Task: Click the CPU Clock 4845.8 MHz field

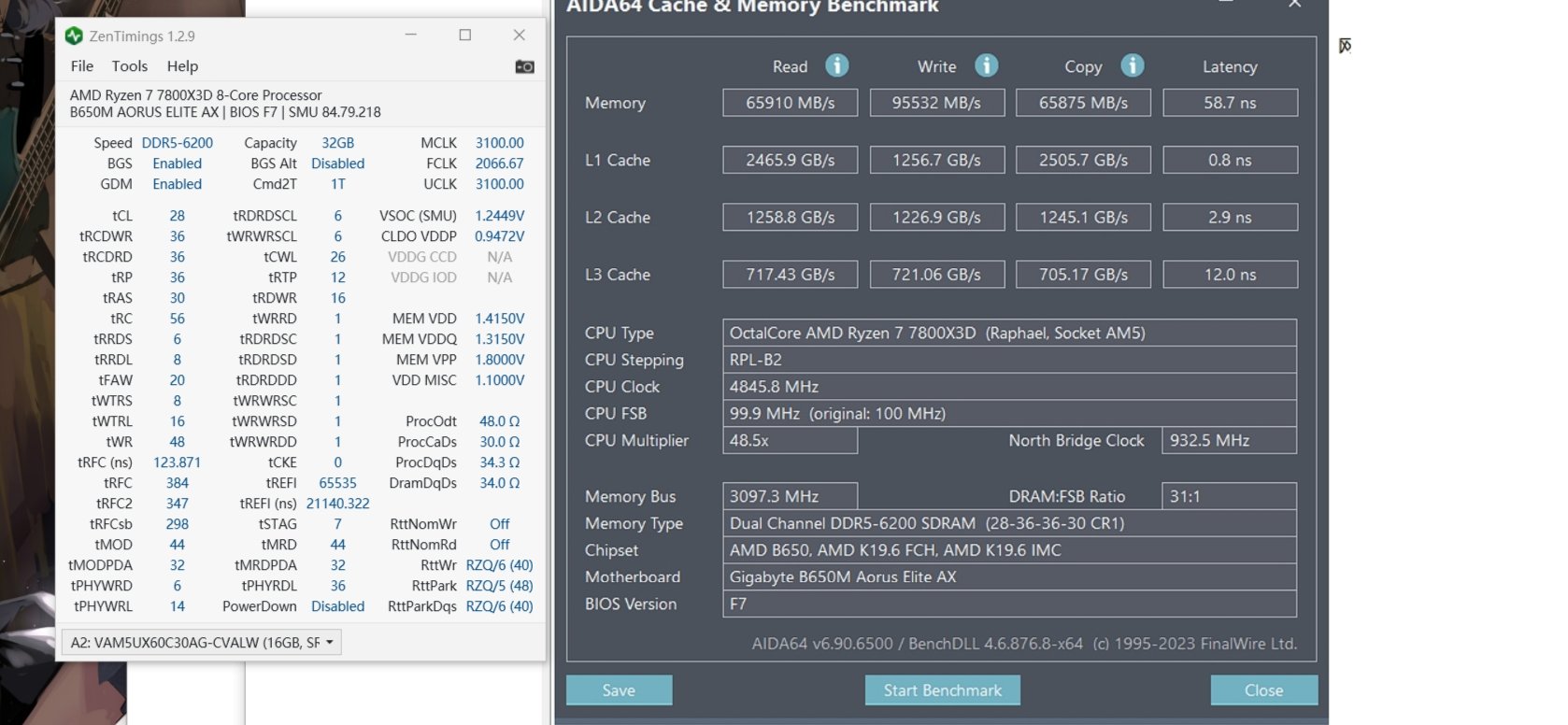Action: pos(1009,387)
